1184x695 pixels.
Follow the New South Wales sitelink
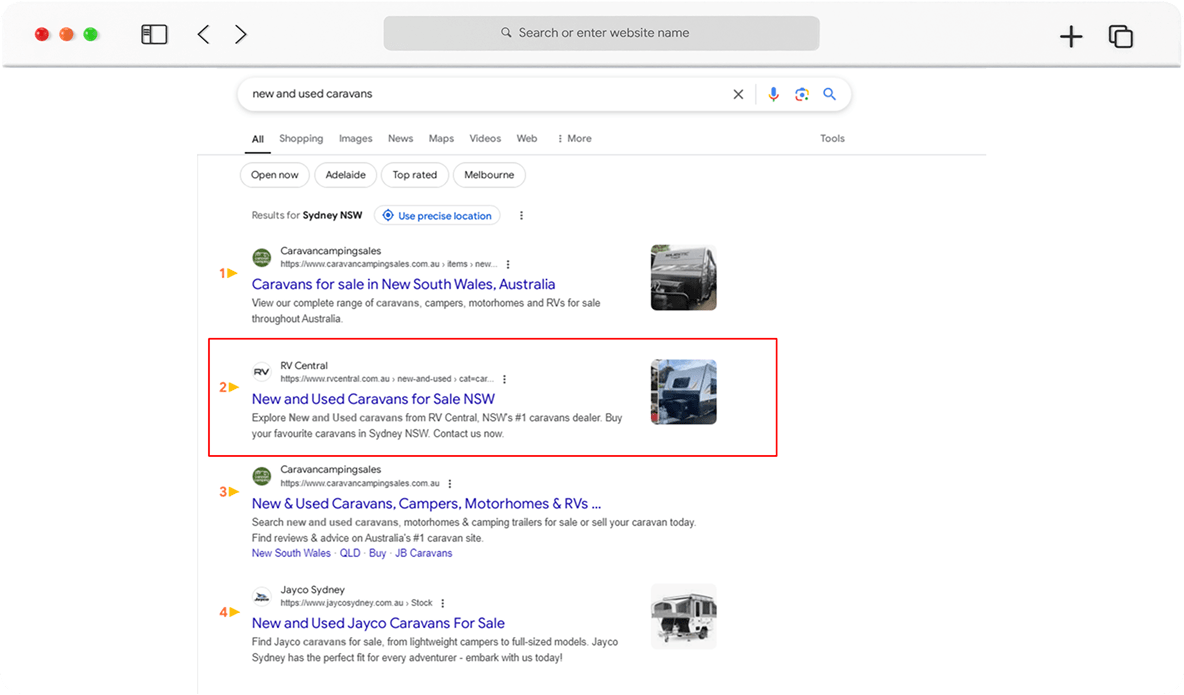coord(291,553)
